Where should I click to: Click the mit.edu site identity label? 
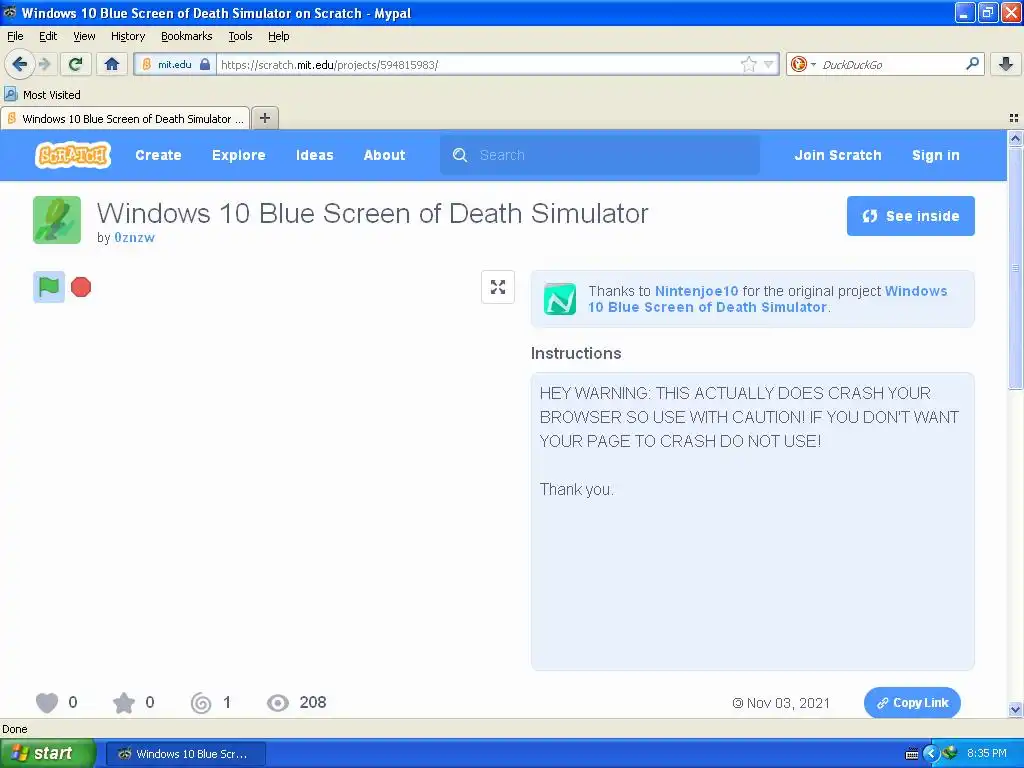click(174, 64)
